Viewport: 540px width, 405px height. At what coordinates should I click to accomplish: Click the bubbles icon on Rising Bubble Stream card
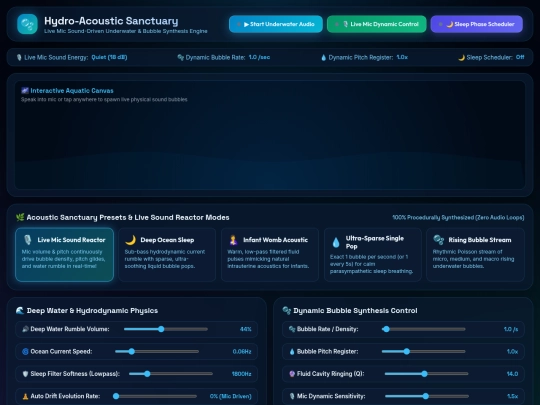[x=439, y=240]
